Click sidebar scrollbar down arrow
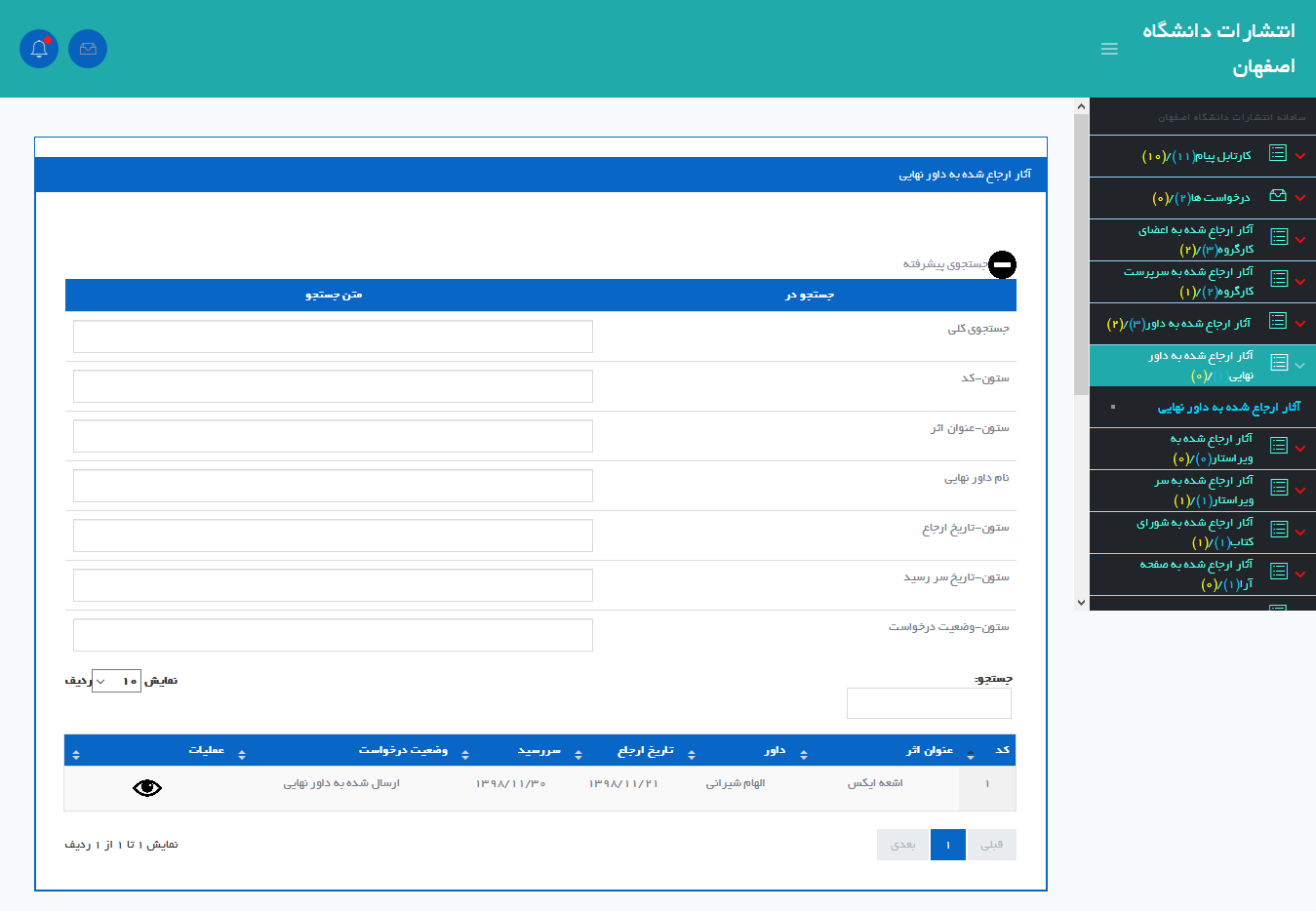The width and height of the screenshot is (1316, 911). (1081, 603)
